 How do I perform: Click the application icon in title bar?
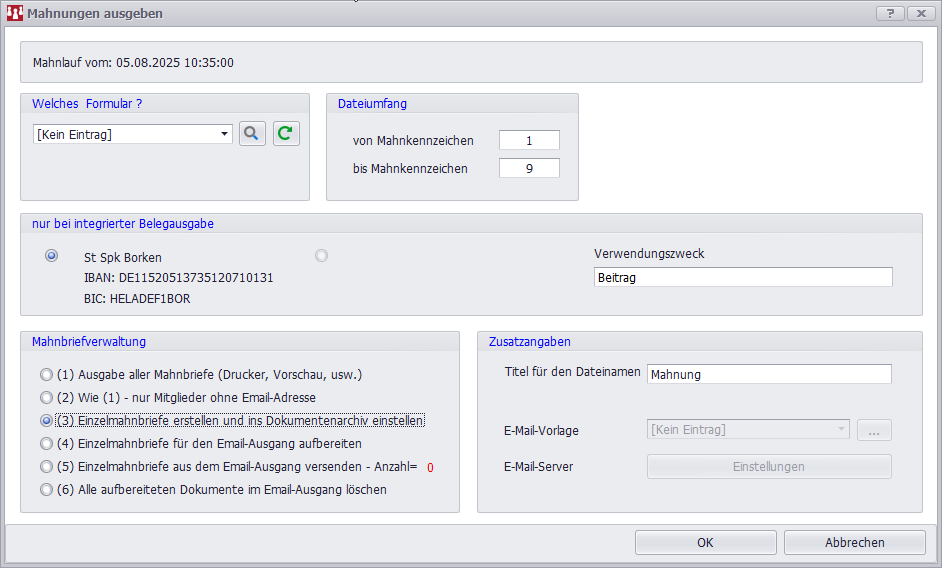click(x=14, y=13)
